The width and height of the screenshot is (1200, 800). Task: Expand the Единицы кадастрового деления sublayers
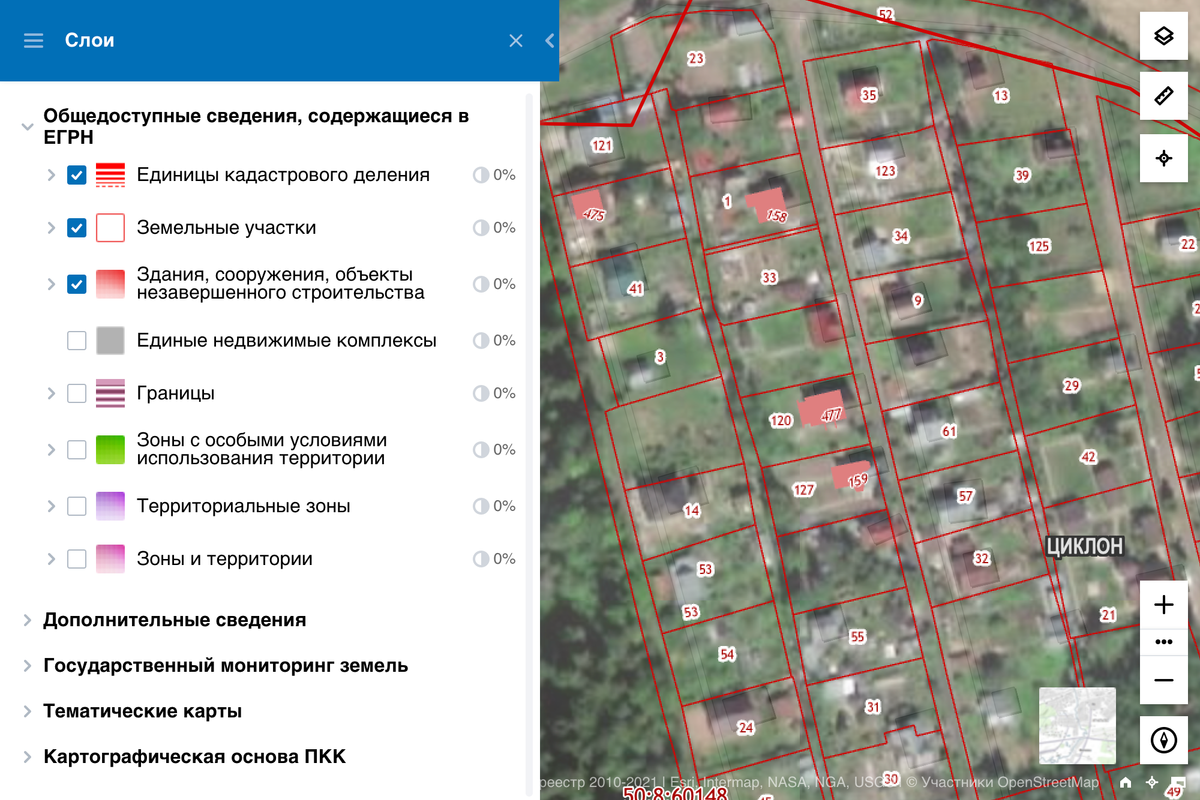pyautogui.click(x=51, y=175)
